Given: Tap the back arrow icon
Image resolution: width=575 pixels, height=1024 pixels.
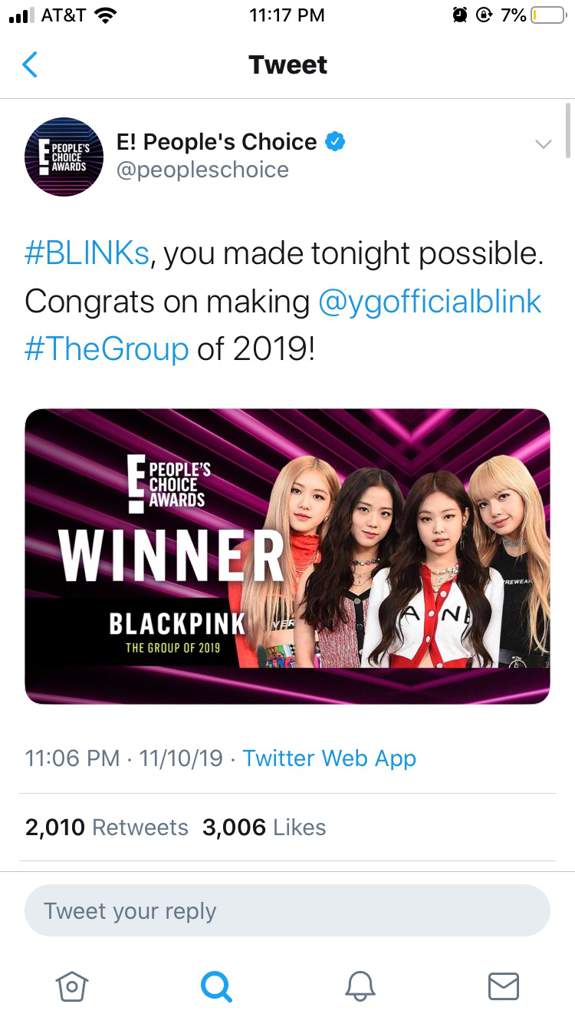Looking at the screenshot, I should tap(29, 65).
